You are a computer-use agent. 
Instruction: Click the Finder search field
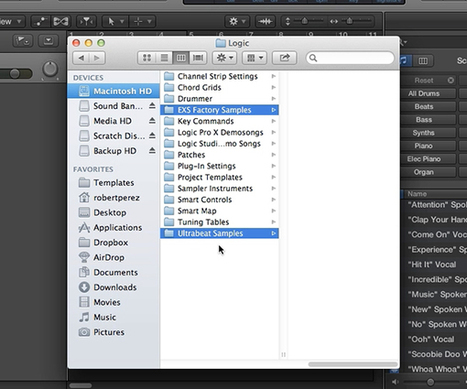pos(350,58)
